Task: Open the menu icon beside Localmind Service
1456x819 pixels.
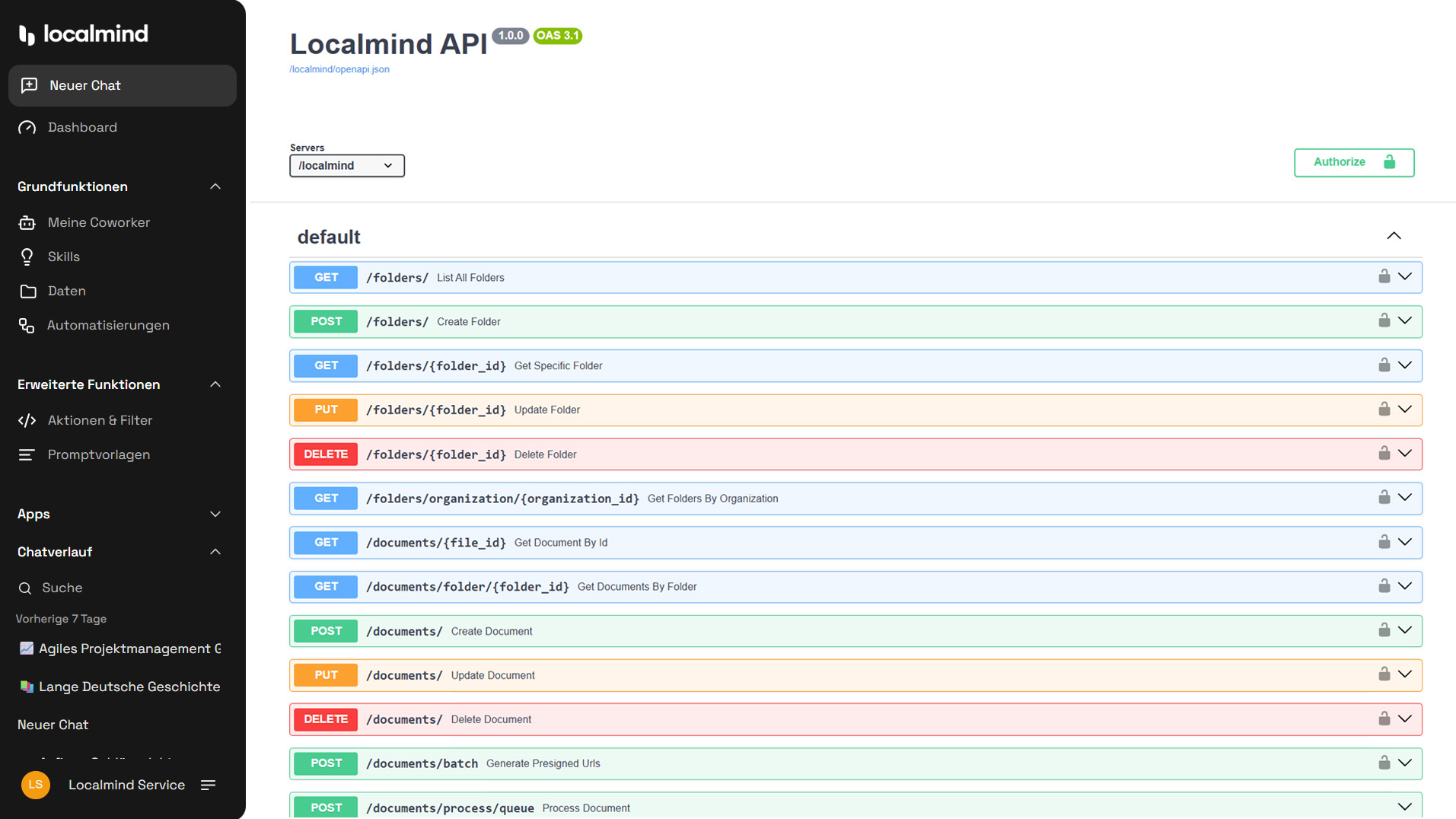Action: pyautogui.click(x=208, y=785)
